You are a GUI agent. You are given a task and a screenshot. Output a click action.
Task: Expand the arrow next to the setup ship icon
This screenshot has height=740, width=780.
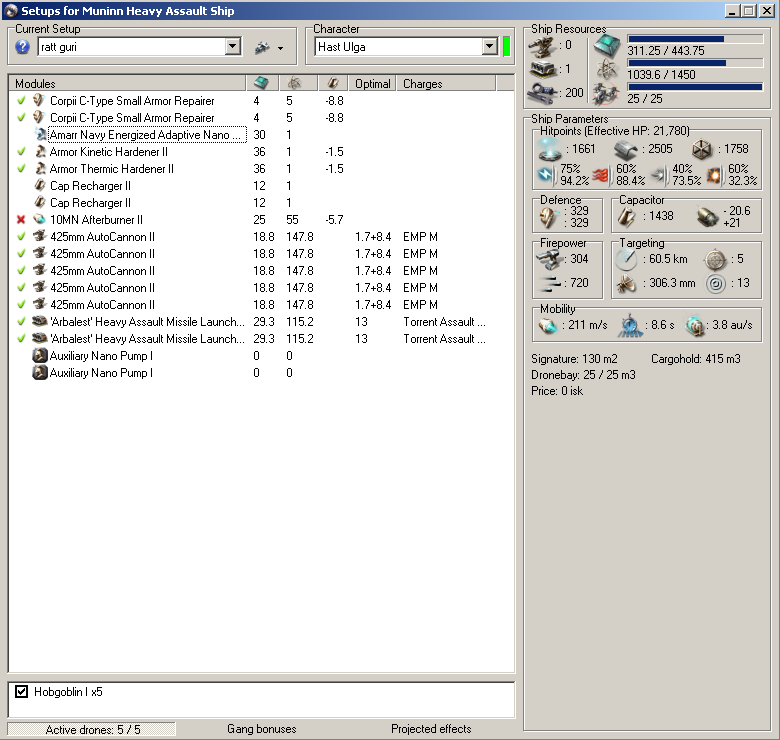(x=281, y=48)
